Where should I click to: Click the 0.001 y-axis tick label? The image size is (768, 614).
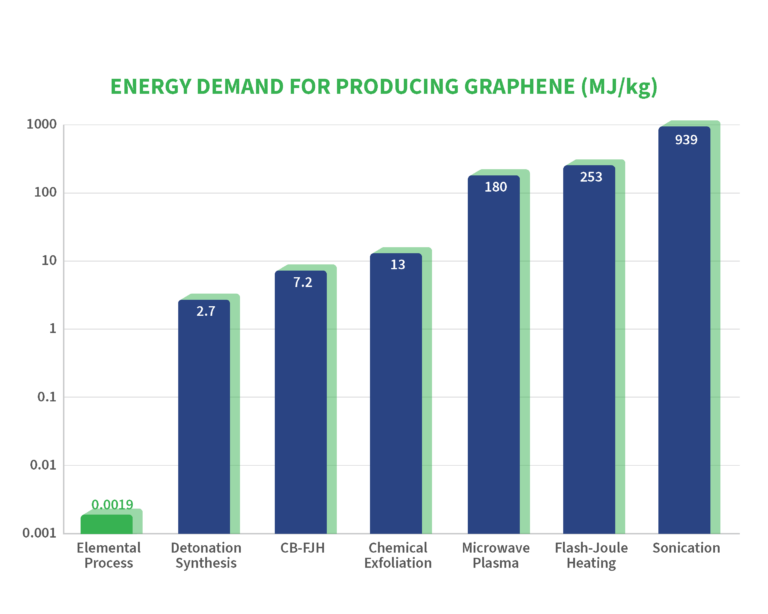[x=40, y=533]
